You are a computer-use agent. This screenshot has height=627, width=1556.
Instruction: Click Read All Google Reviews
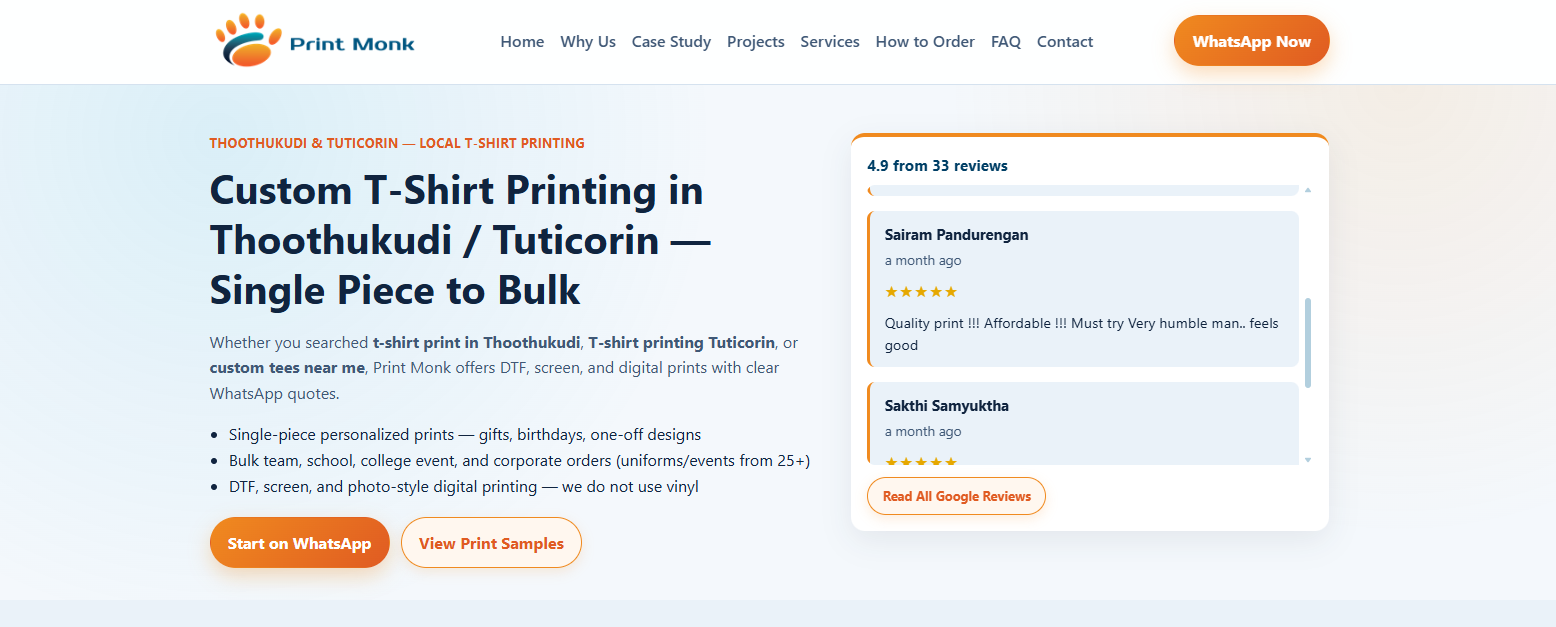coord(955,495)
